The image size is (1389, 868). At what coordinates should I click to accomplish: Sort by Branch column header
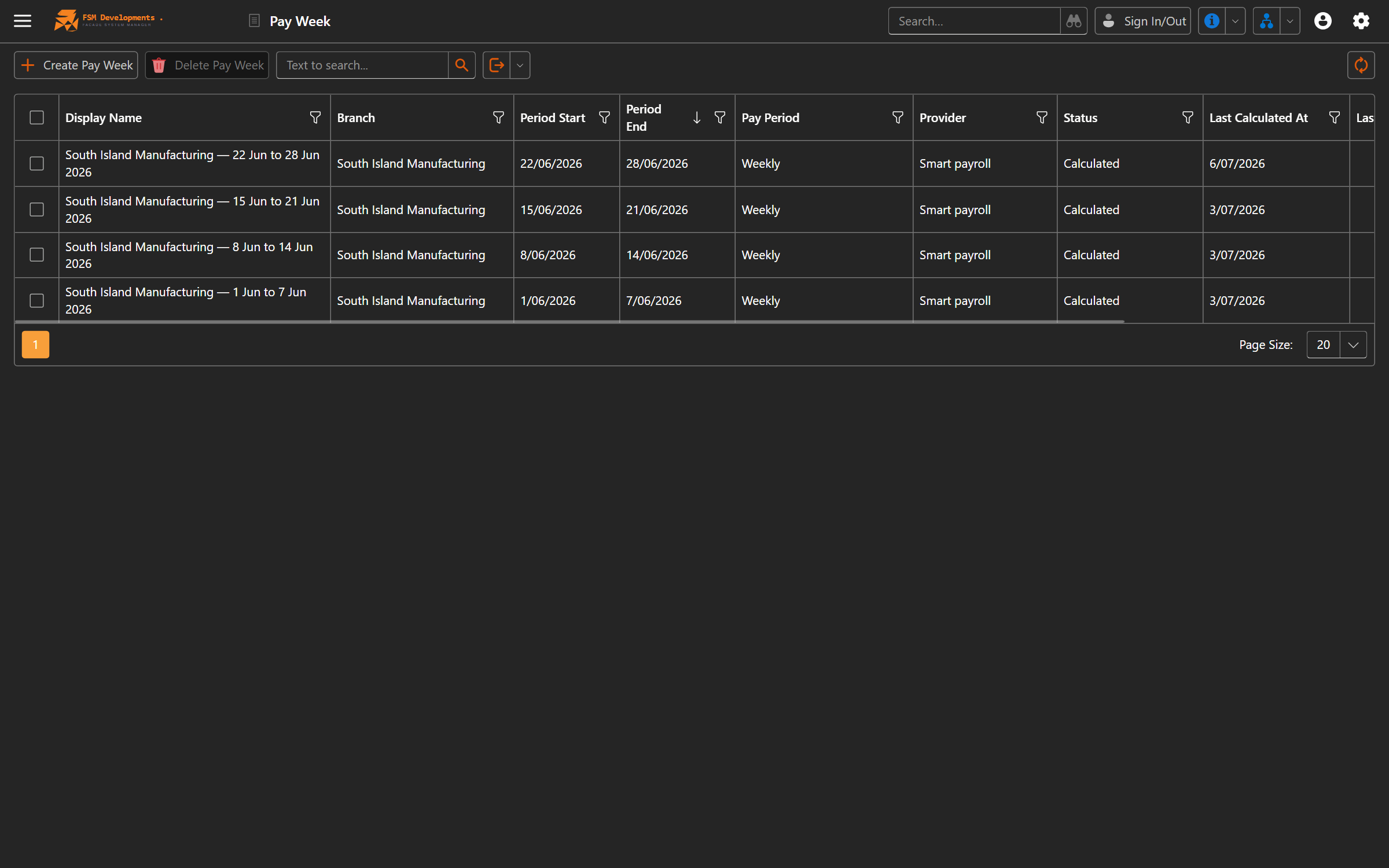pos(356,118)
